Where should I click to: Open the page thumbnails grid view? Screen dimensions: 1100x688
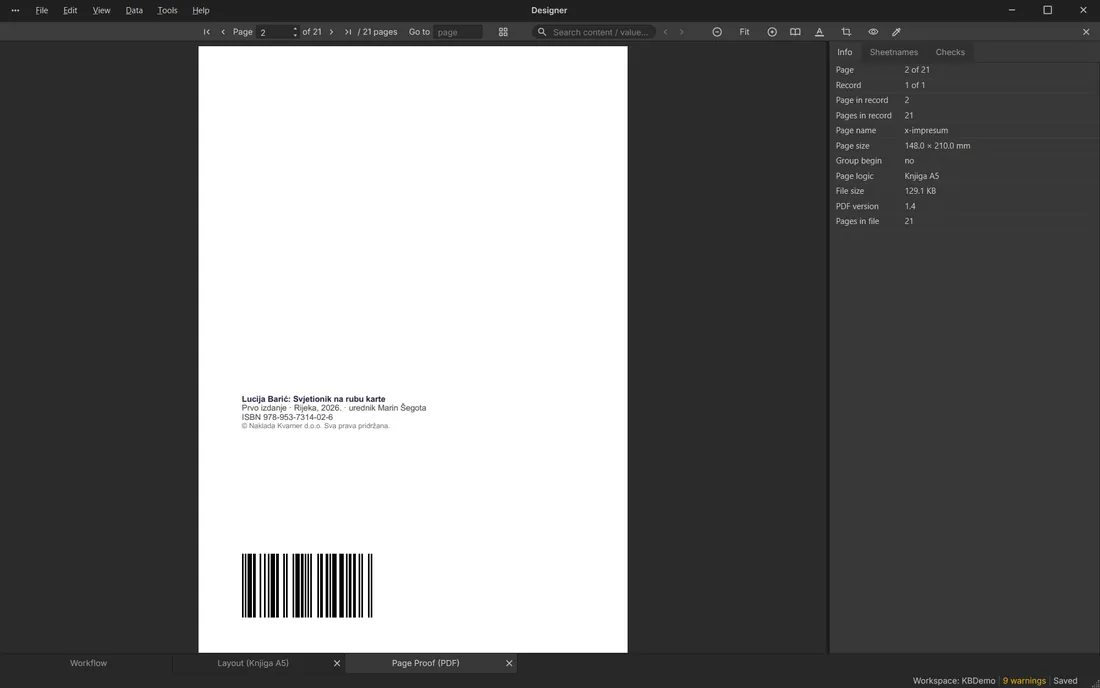pyautogui.click(x=503, y=32)
